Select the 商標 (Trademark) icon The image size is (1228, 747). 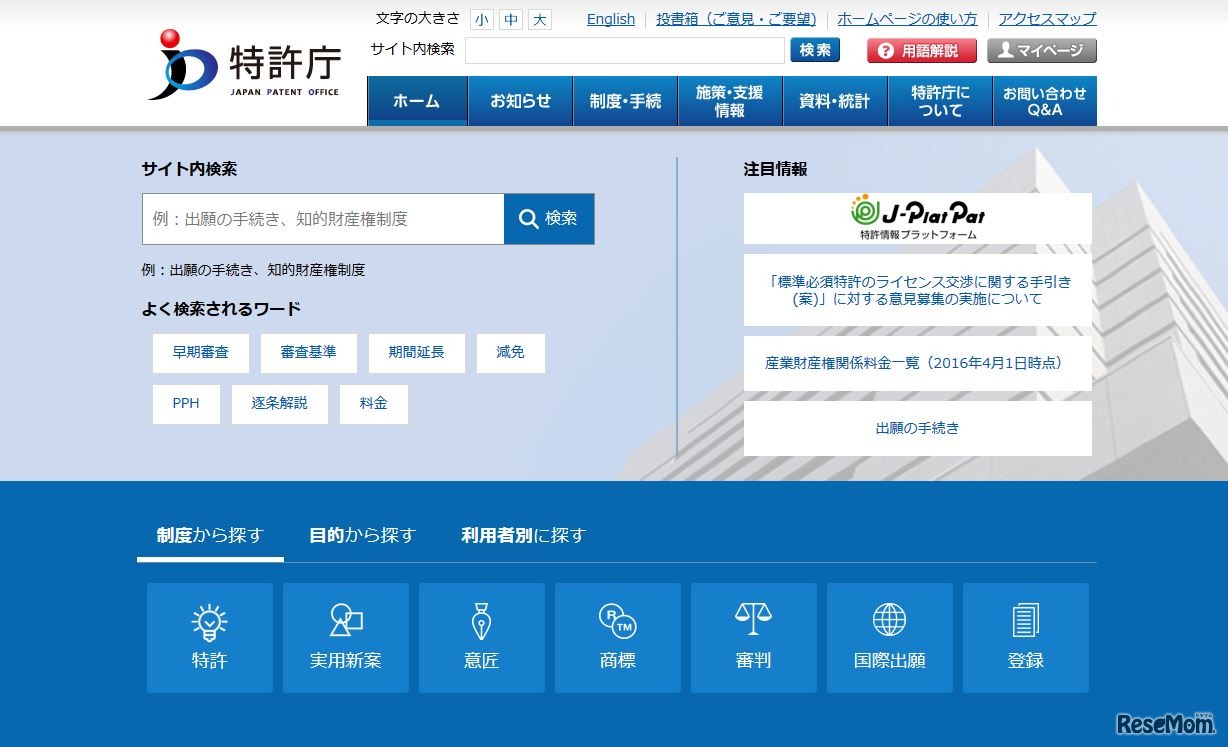tap(617, 637)
